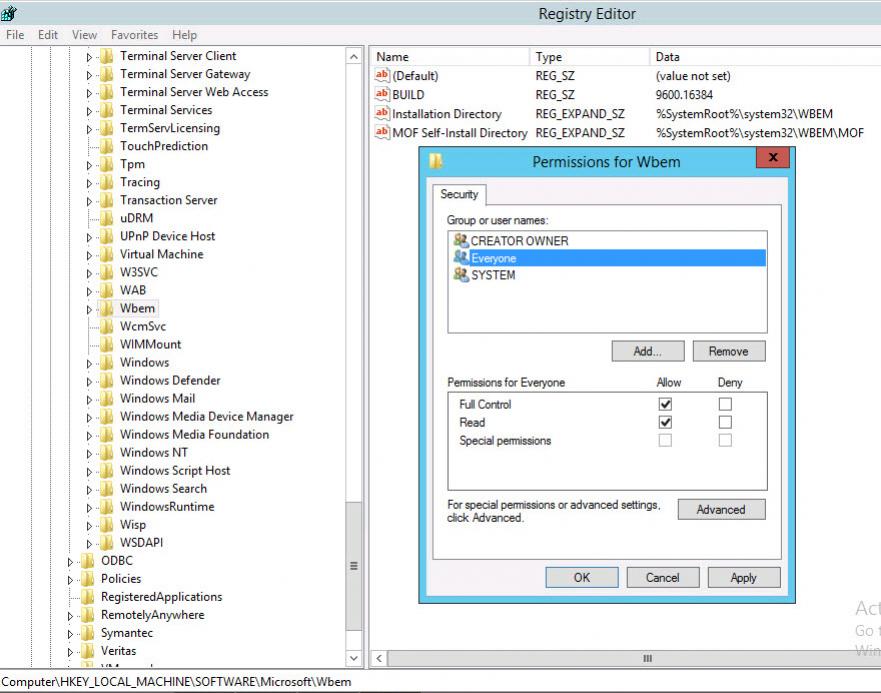Expand the Terminal Server Gateway key
Screen dimensions: 881x693
tap(89, 75)
